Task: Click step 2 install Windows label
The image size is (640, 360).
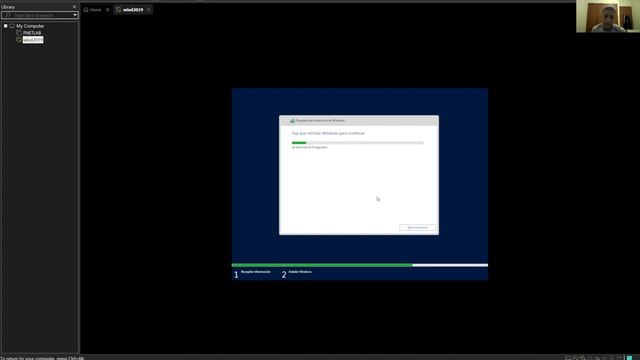Action: click(x=300, y=272)
